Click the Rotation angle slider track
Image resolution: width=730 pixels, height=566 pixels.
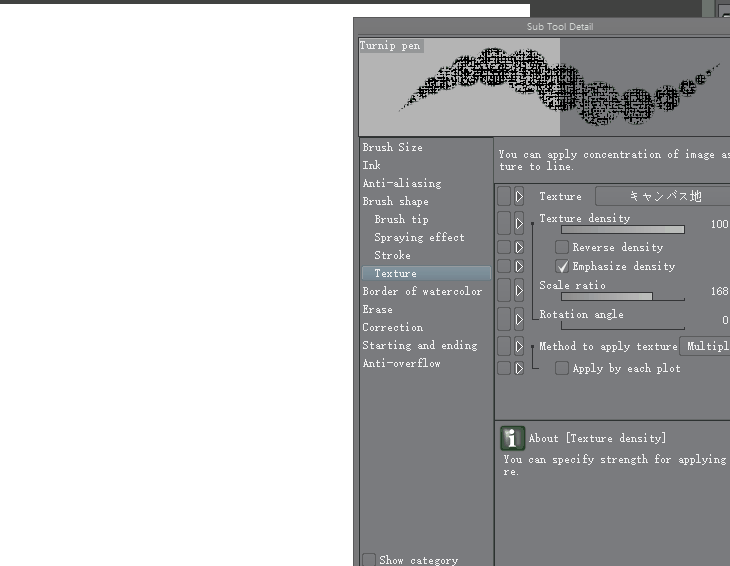click(x=622, y=326)
